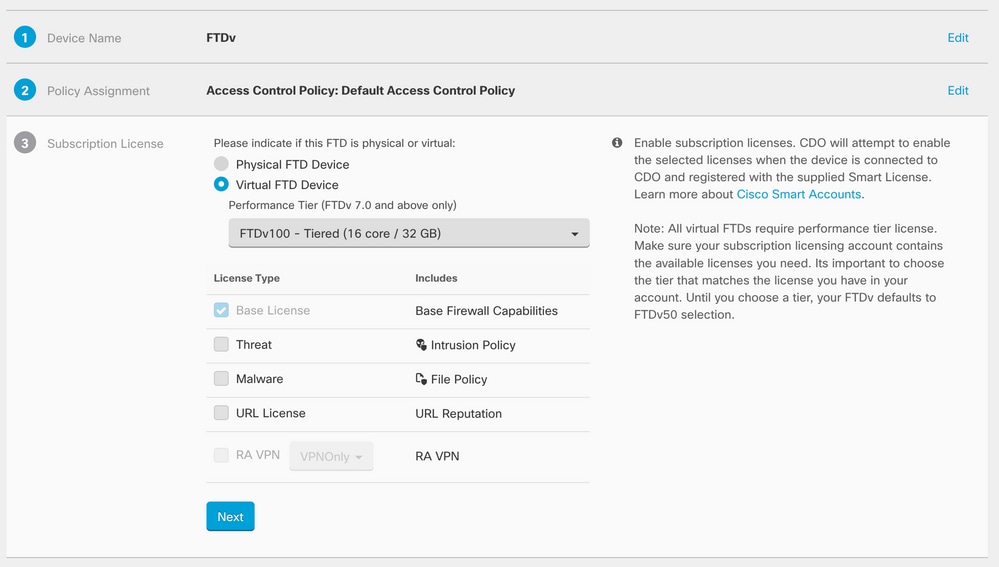
Task: Click the step 2 circle icon
Action: click(x=25, y=90)
